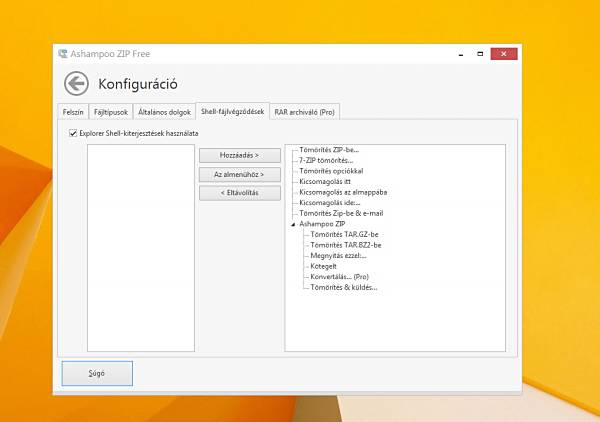Minimize the Ashampoo ZIP Free window

[461, 54]
